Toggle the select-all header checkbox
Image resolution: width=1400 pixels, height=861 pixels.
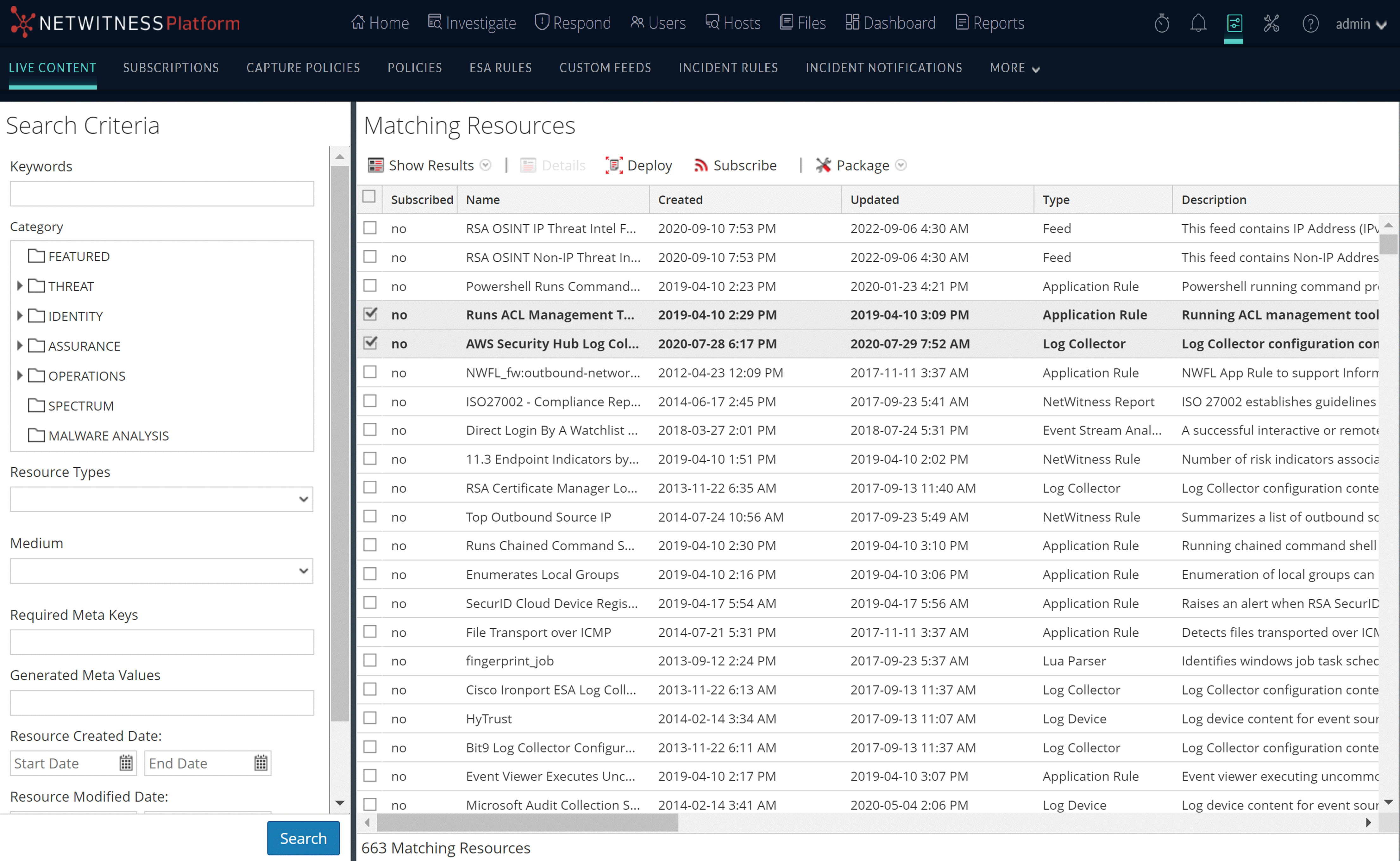point(369,197)
